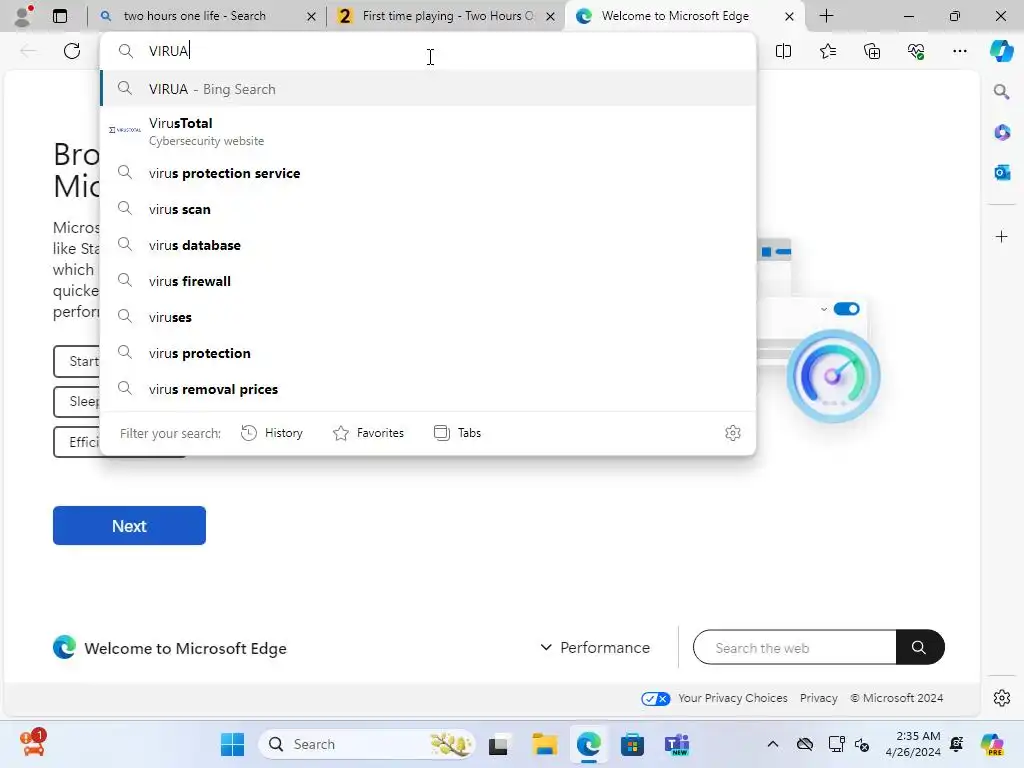Filter search by History

coord(272,433)
